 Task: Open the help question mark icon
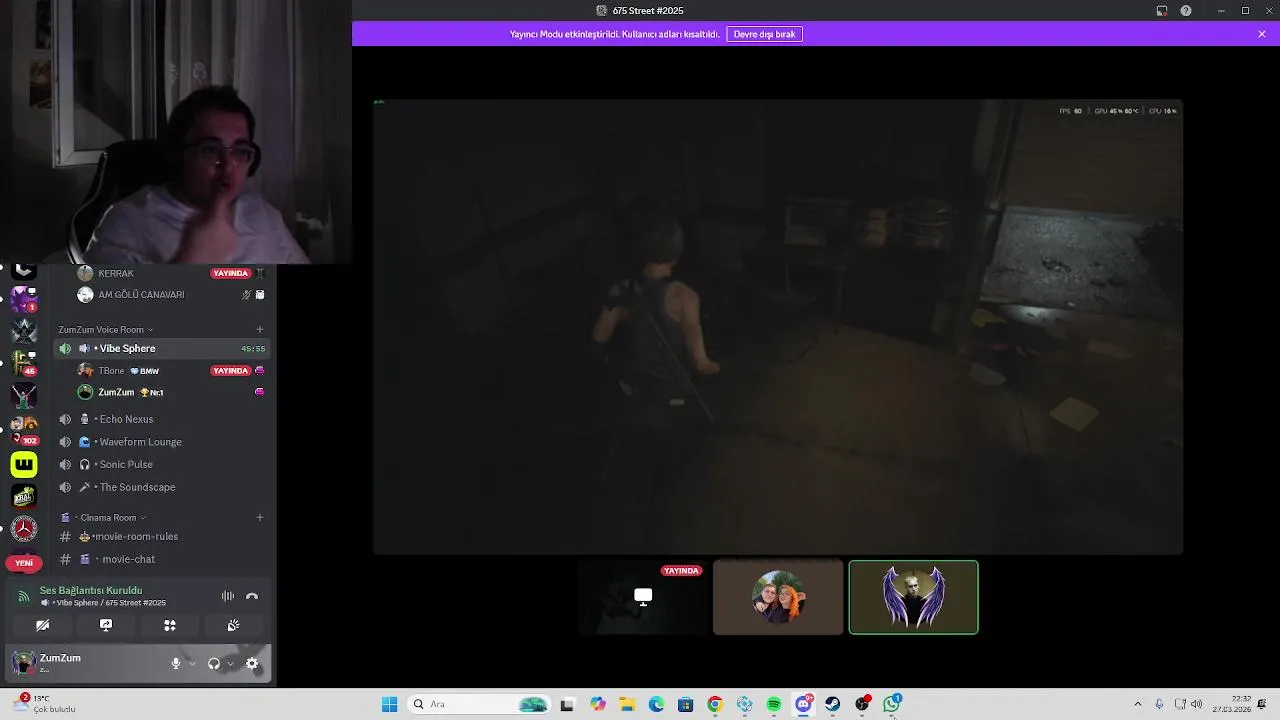(x=1186, y=11)
